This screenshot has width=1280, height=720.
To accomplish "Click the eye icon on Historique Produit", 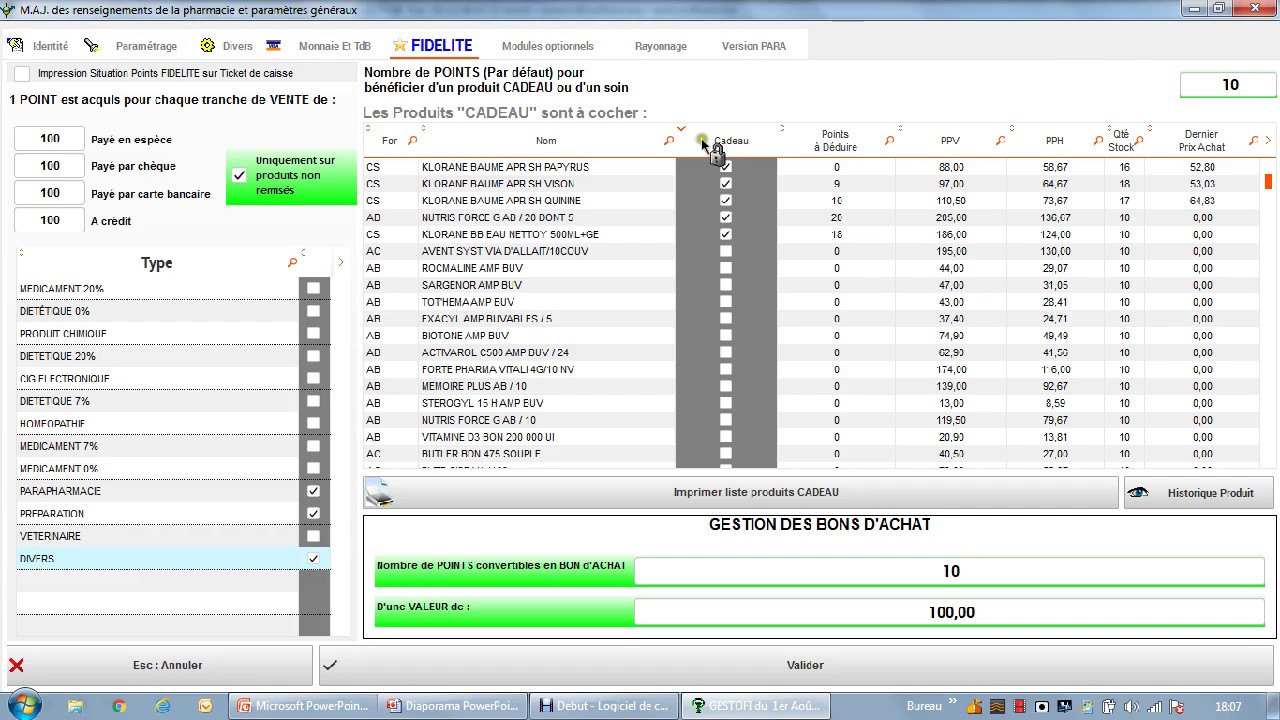I will 1138,493.
